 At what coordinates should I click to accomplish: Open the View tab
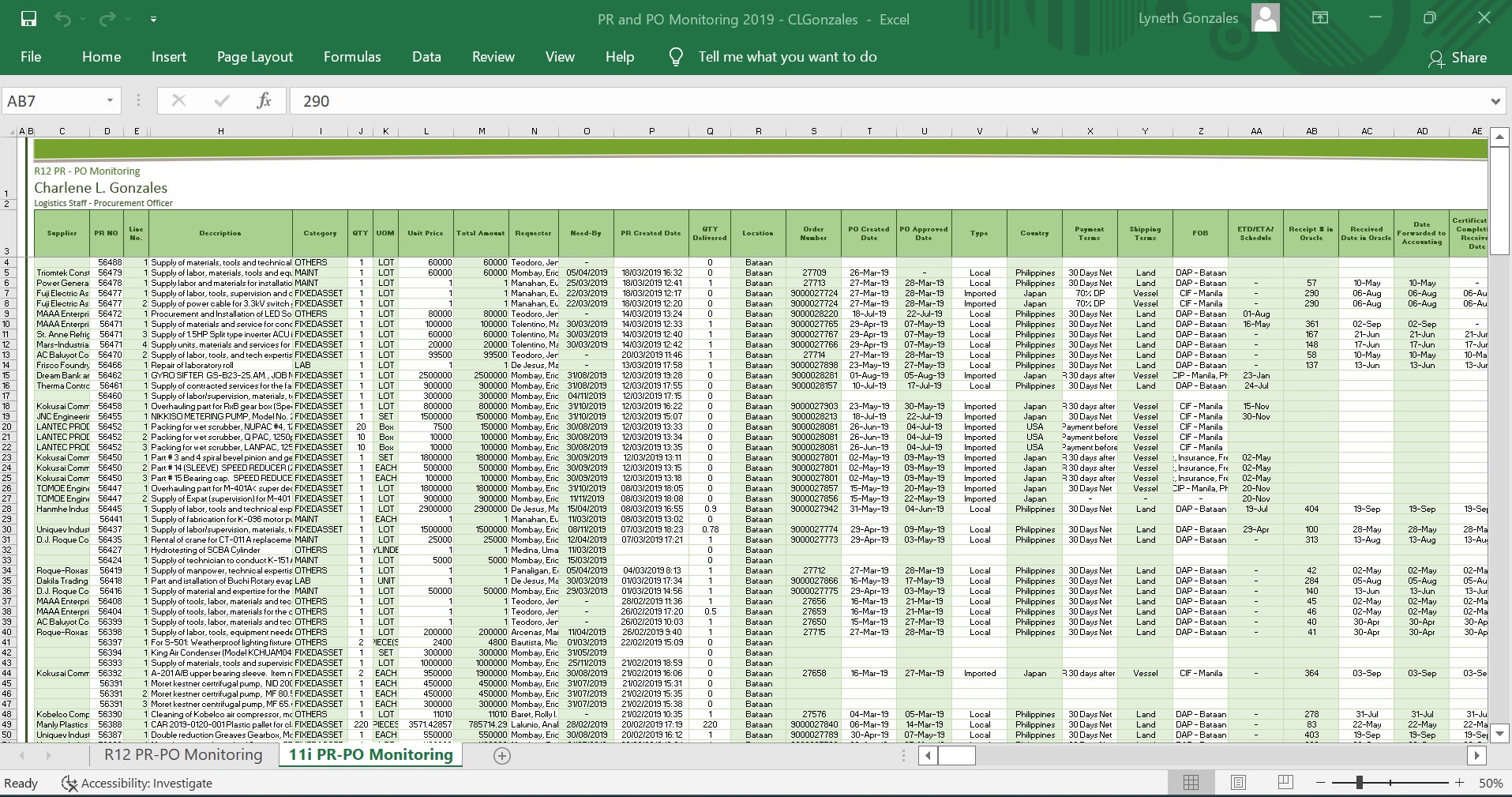point(560,57)
